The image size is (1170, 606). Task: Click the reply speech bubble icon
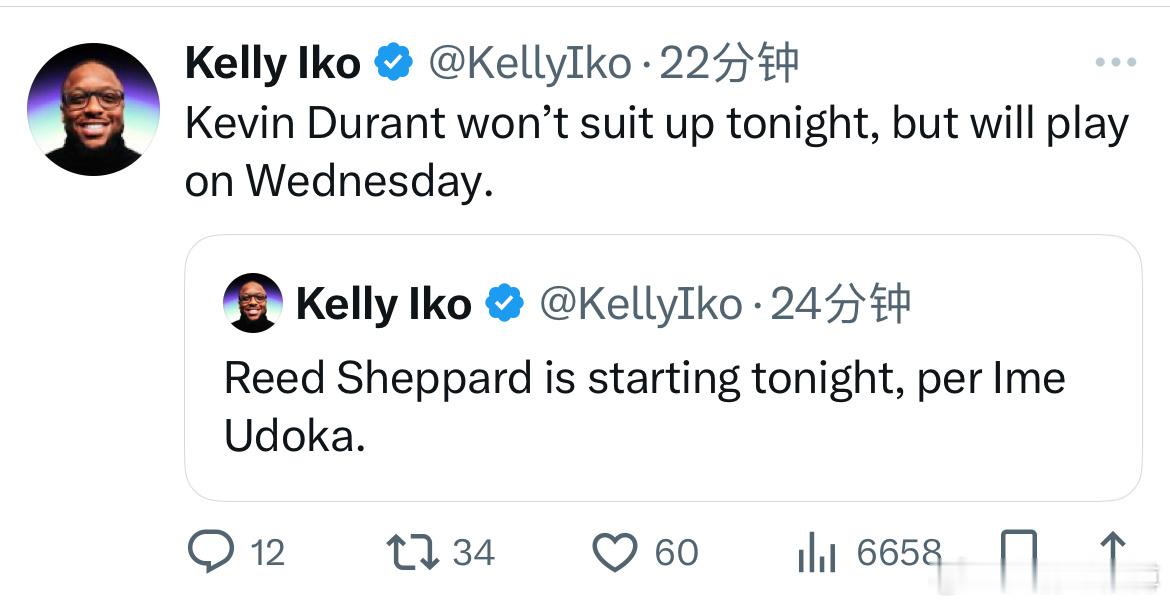click(210, 552)
